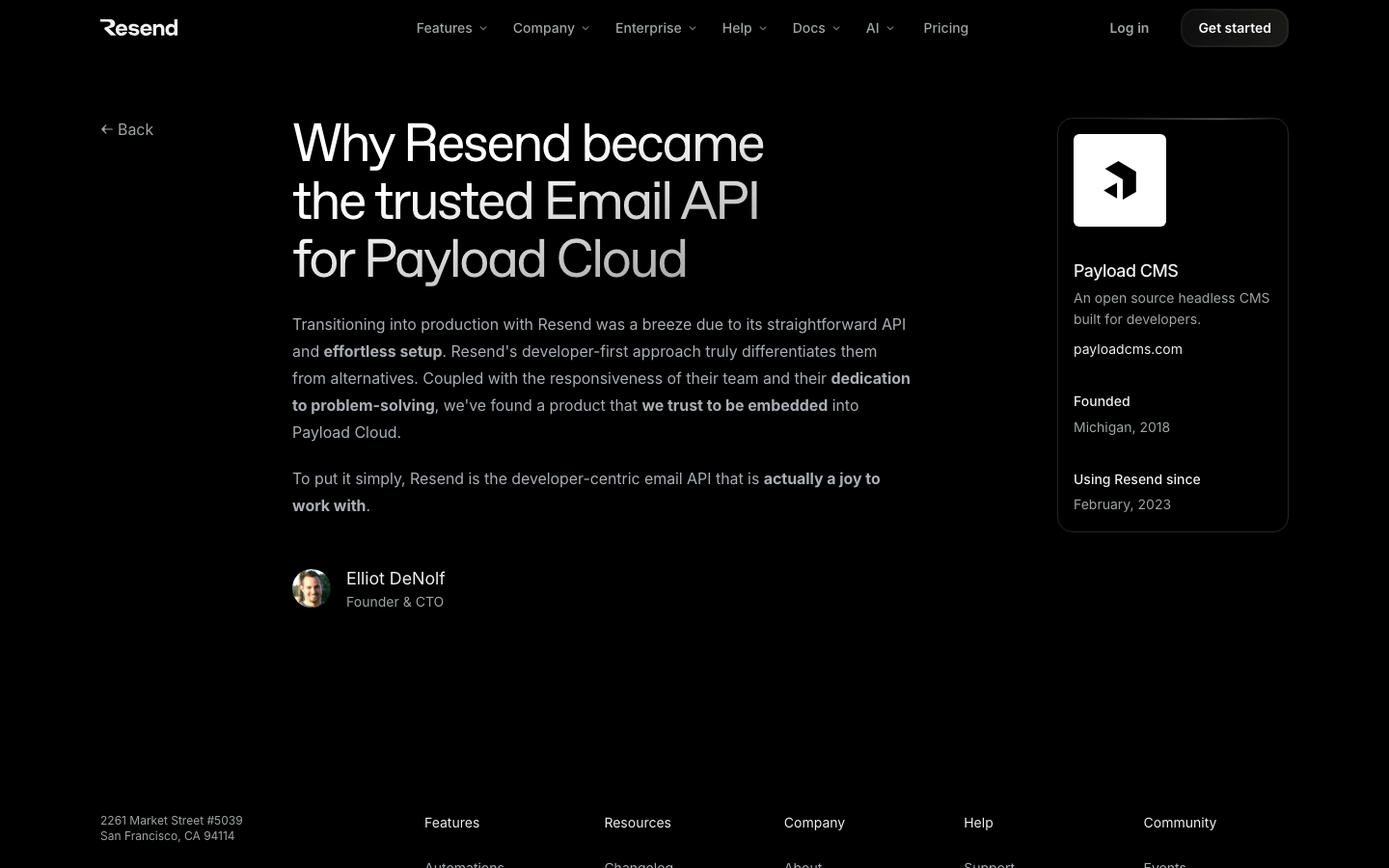Image resolution: width=1389 pixels, height=868 pixels.
Task: Click the footer Help heading
Action: [978, 823]
